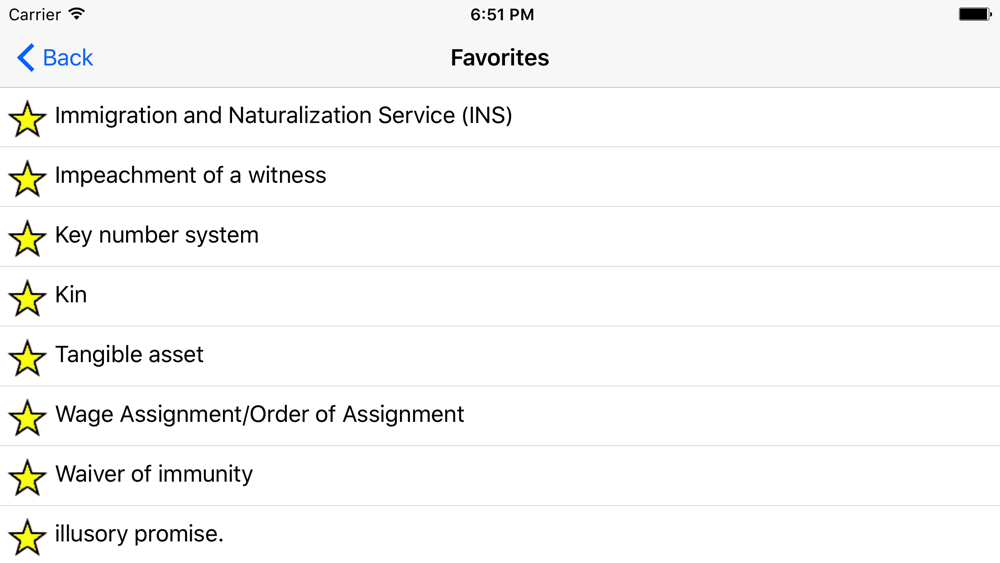Tap the star by Wage Assignment/Order of Assignment
The height and width of the screenshot is (563, 1000).
[x=27, y=418]
